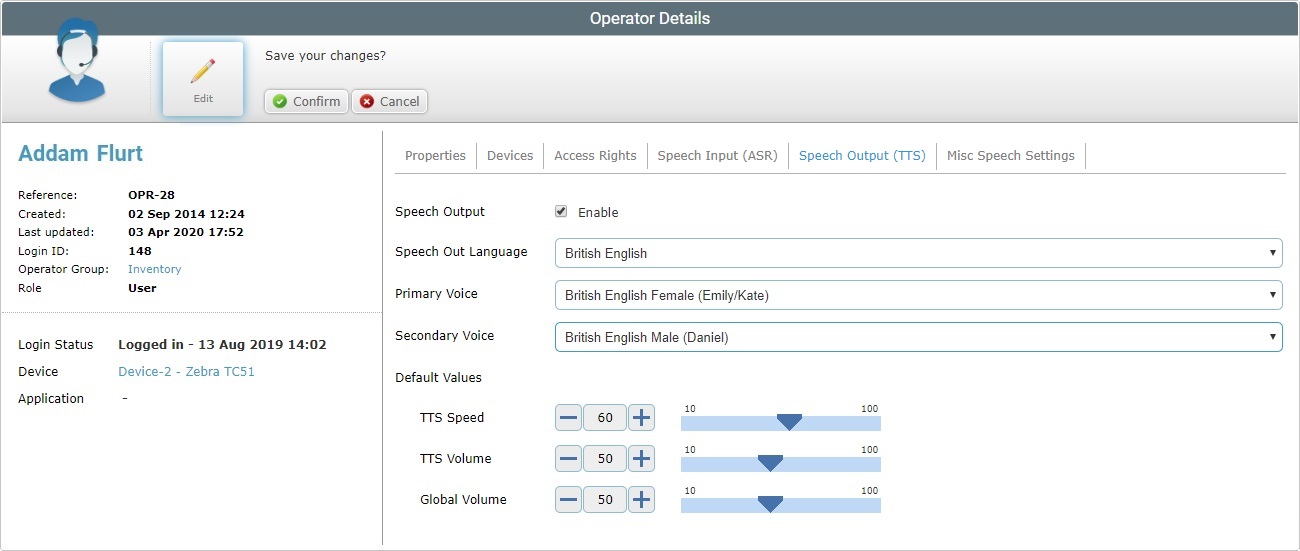Confirm saving the changes
The image size is (1300, 551).
pyautogui.click(x=306, y=101)
